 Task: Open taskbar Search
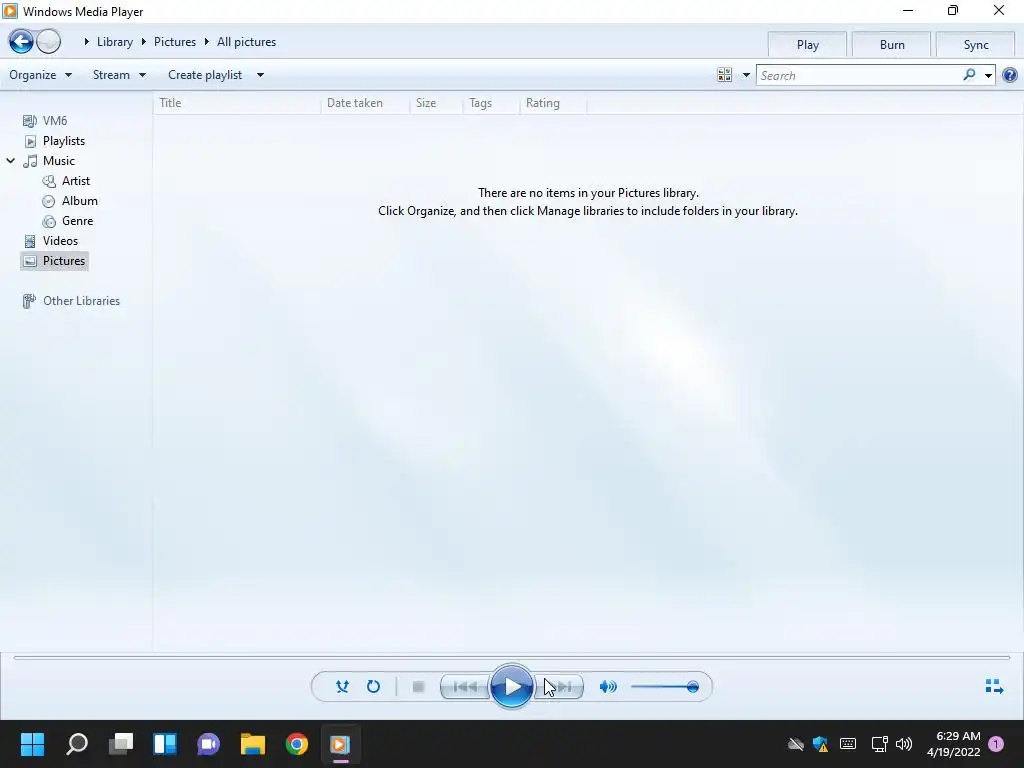click(x=76, y=744)
